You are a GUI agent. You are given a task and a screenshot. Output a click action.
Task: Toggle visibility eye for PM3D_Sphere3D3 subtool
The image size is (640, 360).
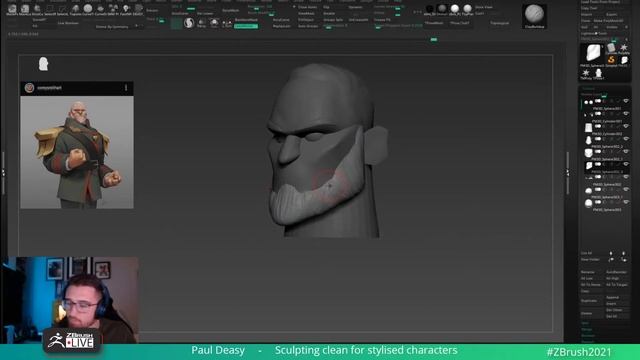[626, 202]
